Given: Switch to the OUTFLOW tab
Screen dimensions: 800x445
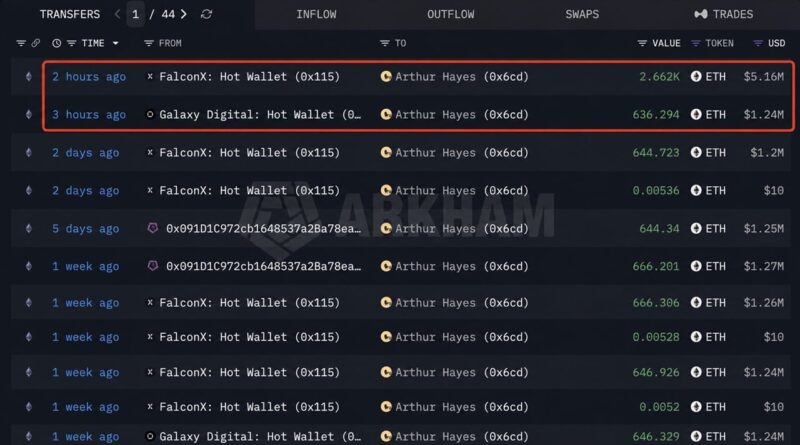Looking at the screenshot, I should 451,14.
